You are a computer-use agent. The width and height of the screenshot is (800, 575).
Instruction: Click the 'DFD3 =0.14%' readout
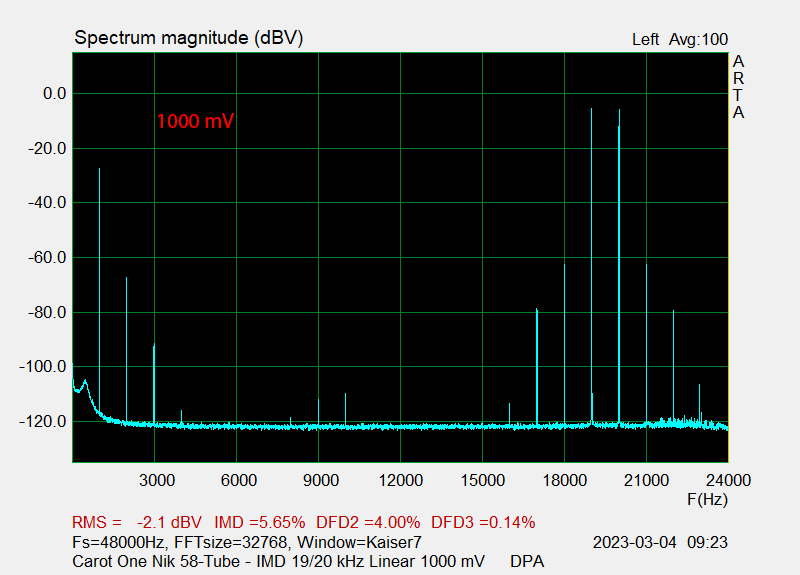click(x=483, y=522)
